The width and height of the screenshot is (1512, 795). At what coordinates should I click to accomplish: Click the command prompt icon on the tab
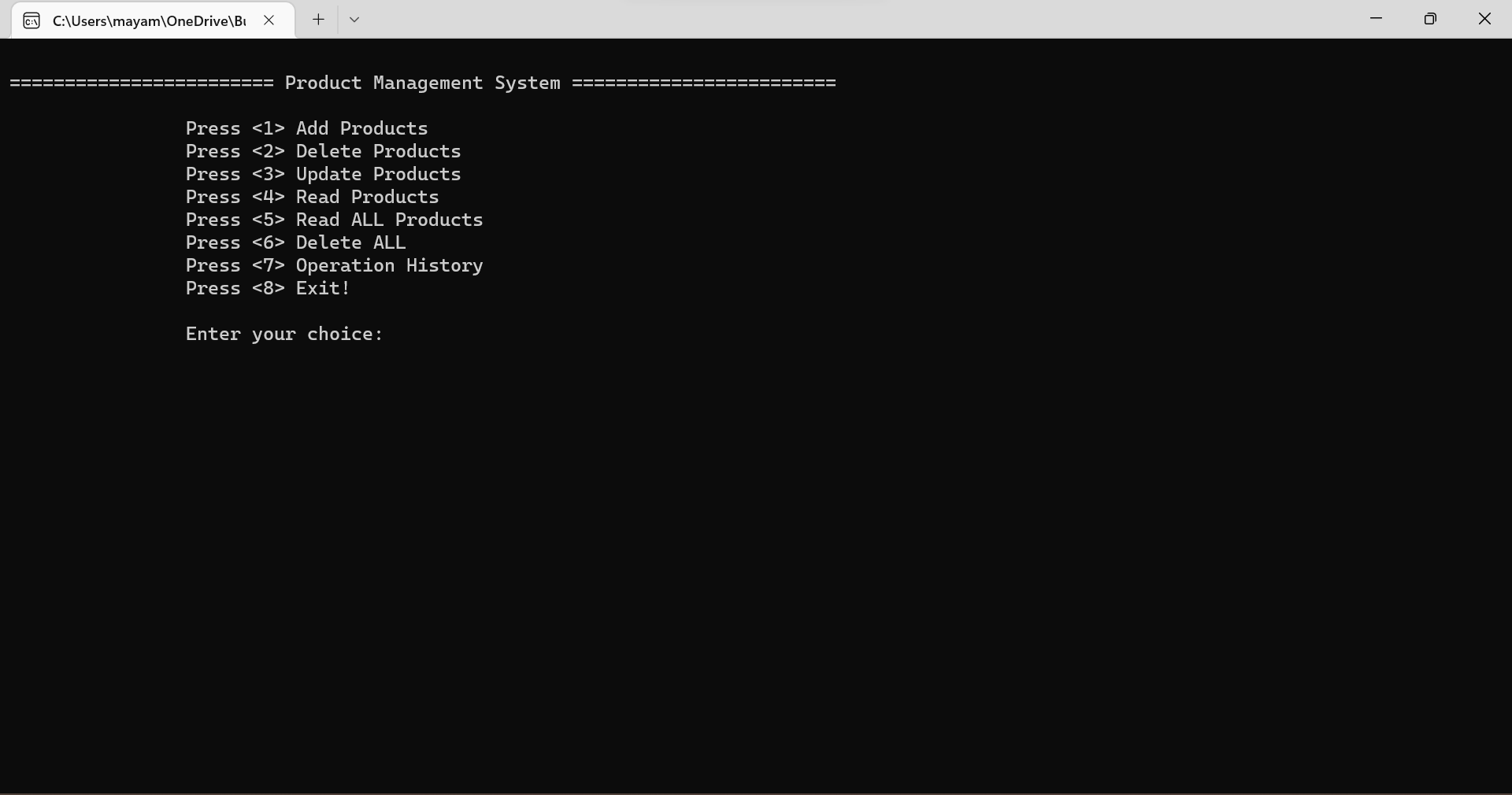point(31,20)
